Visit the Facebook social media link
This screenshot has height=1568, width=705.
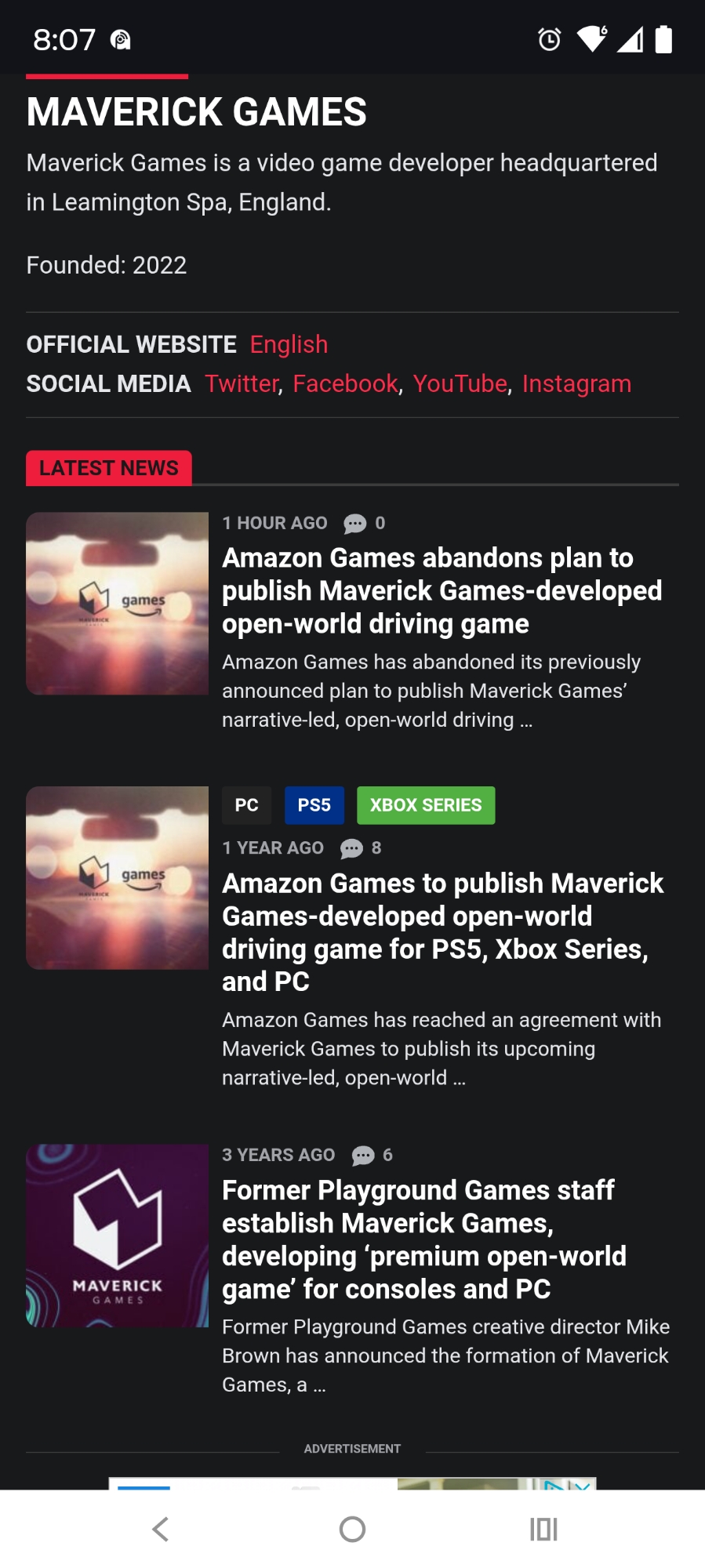[346, 383]
